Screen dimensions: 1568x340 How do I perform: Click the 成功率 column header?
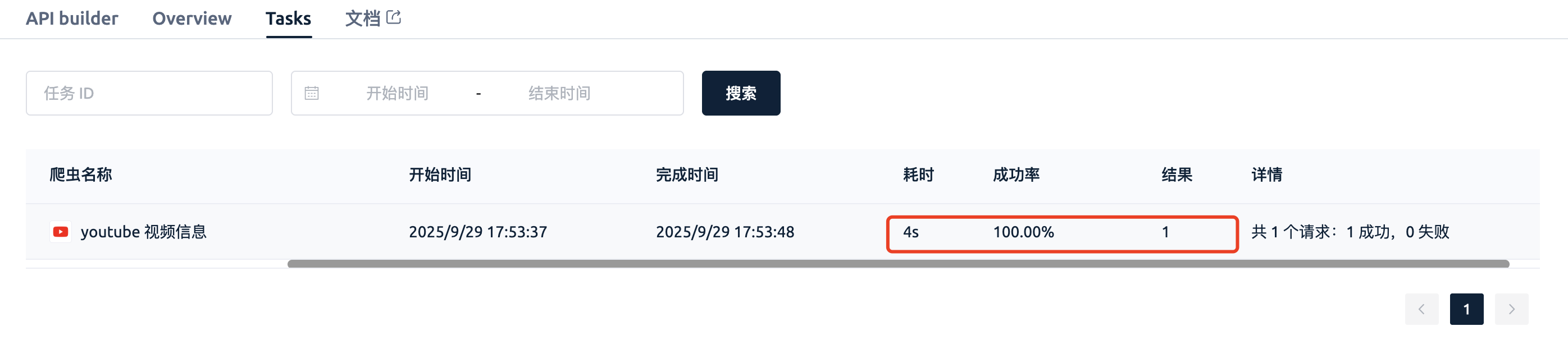pyautogui.click(x=1016, y=175)
